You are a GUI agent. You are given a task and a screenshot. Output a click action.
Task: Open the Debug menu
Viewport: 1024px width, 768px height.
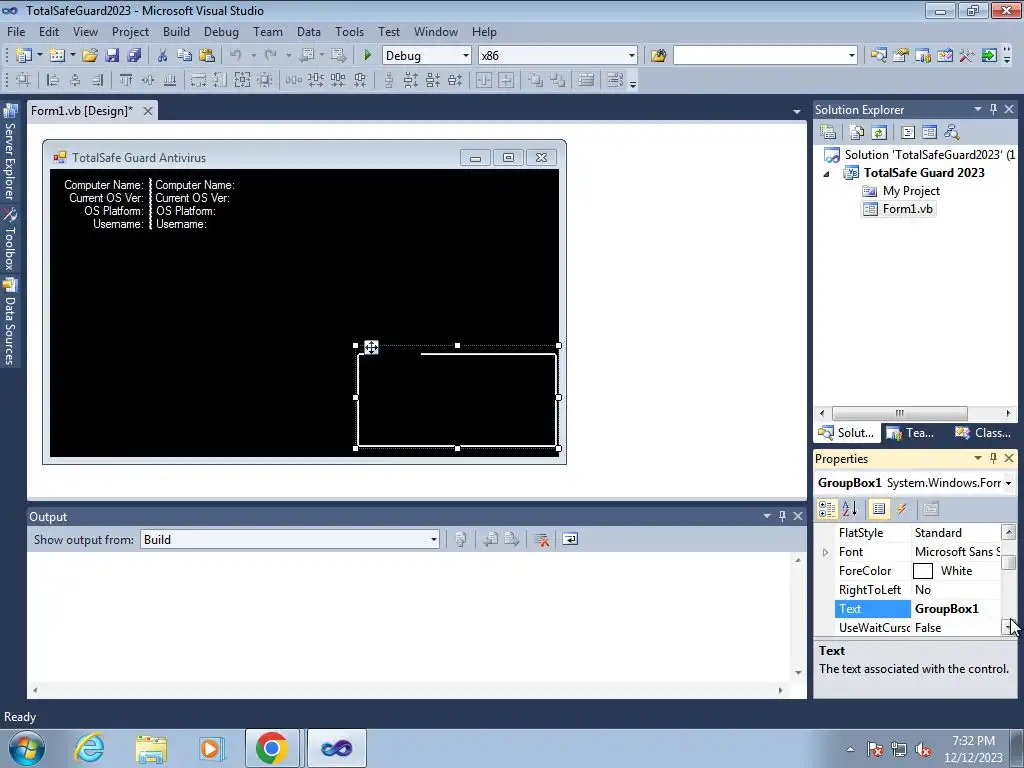point(221,31)
